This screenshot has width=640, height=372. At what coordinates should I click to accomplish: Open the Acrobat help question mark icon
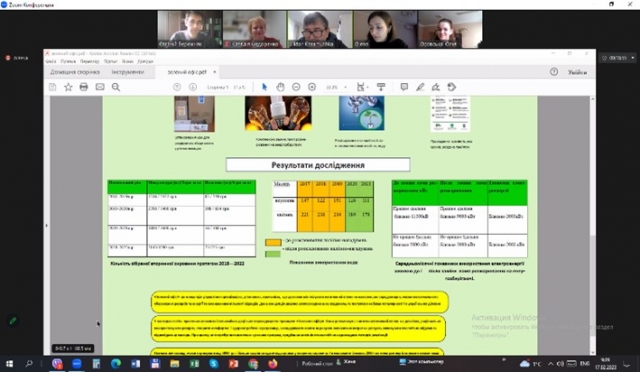click(x=554, y=72)
